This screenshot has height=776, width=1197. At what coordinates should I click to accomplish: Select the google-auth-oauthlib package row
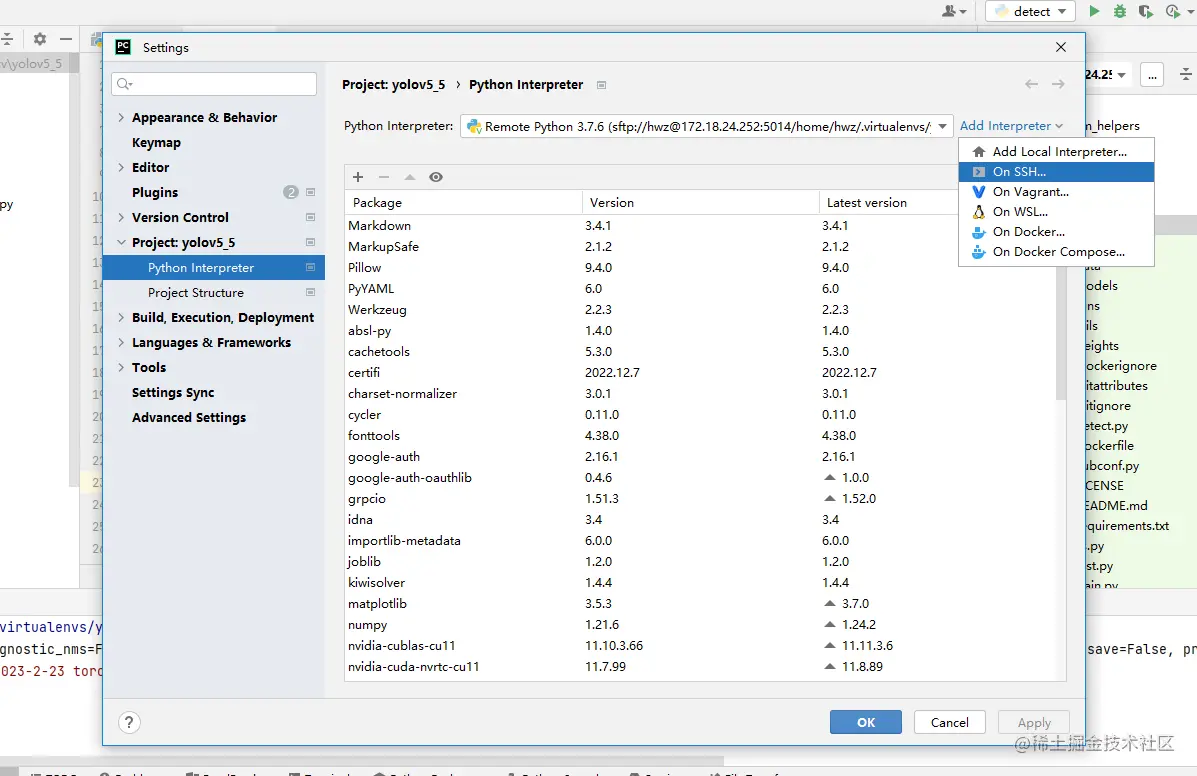[700, 478]
